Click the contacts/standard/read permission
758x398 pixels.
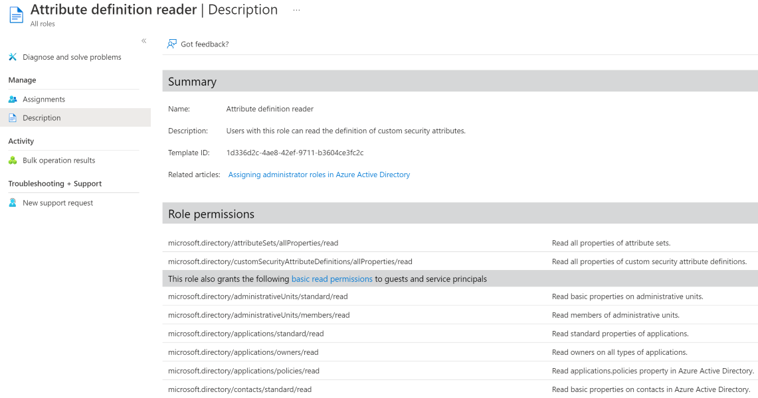[240, 389]
